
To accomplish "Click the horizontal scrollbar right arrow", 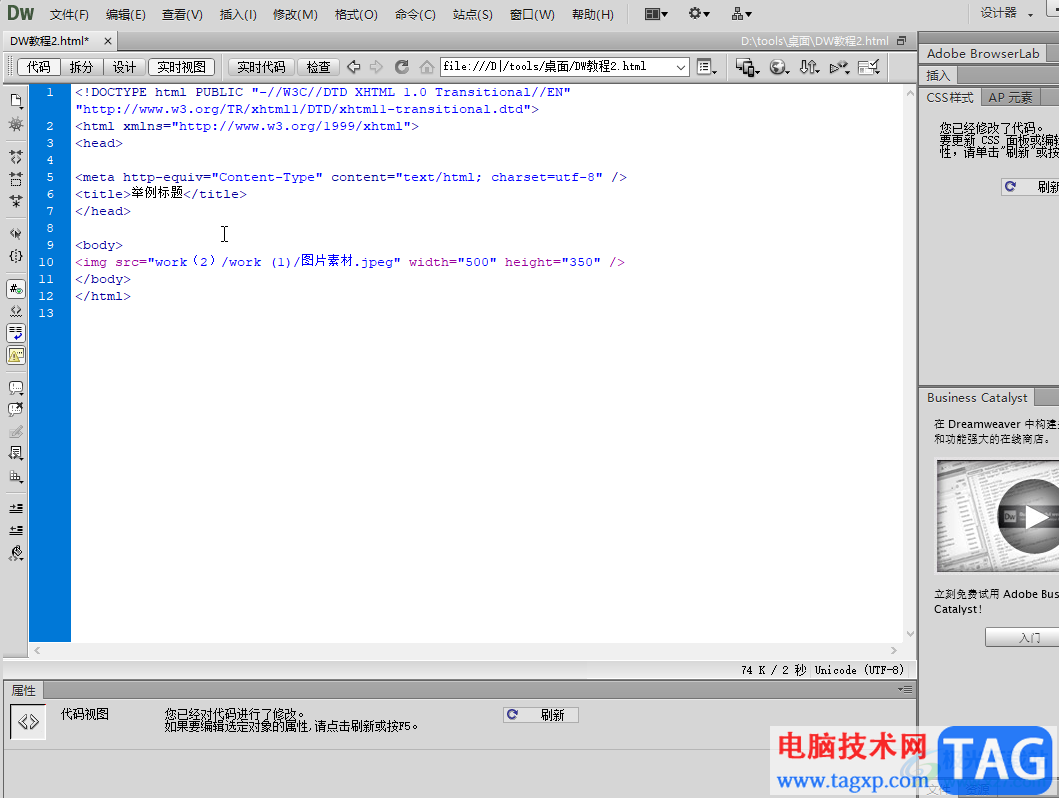I will [894, 650].
